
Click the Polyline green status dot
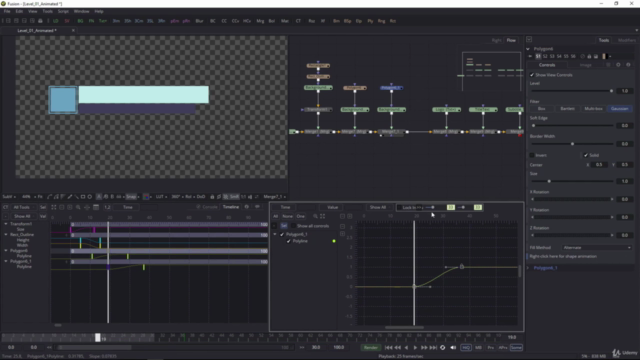click(x=334, y=241)
